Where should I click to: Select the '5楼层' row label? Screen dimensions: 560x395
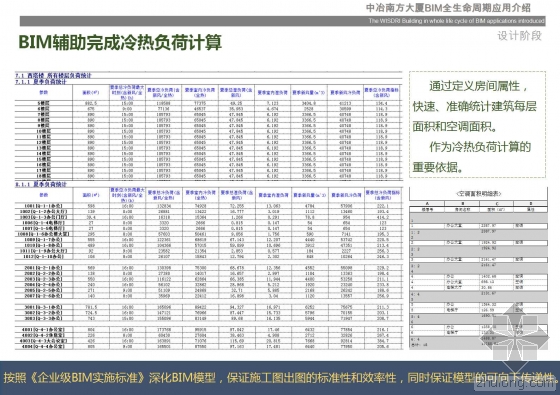[44, 103]
